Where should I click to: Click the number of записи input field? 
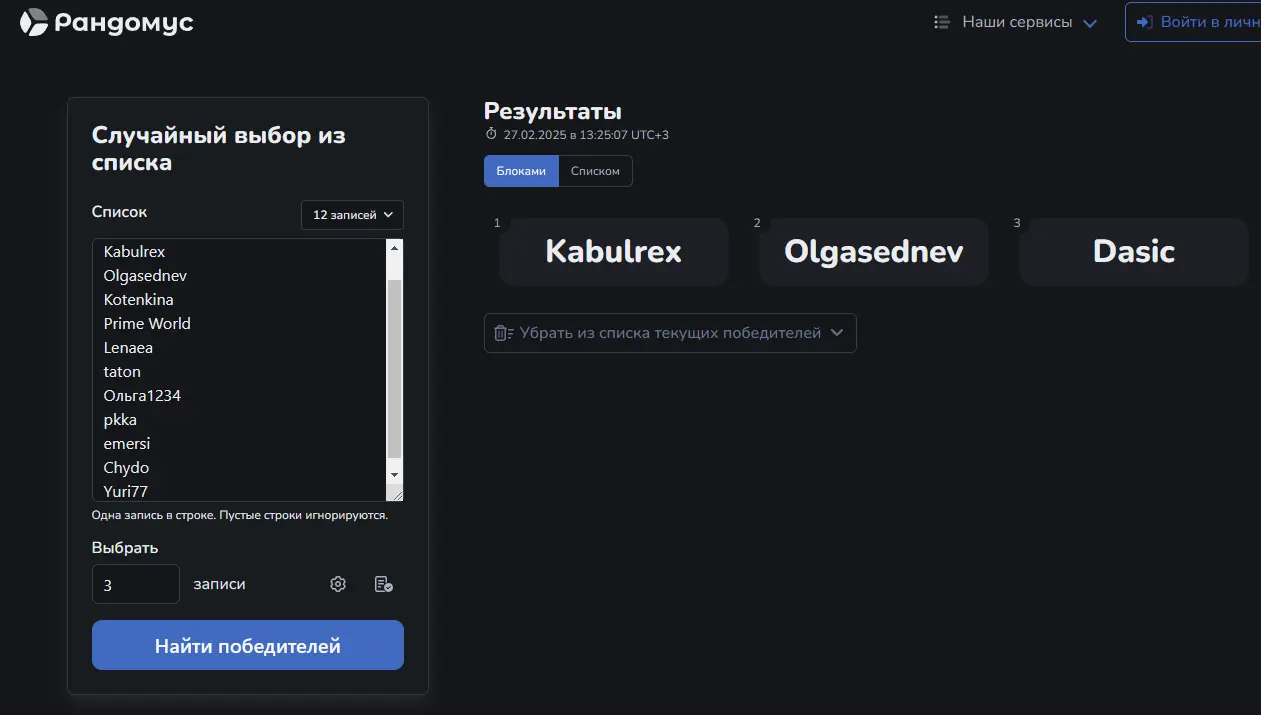coord(136,584)
